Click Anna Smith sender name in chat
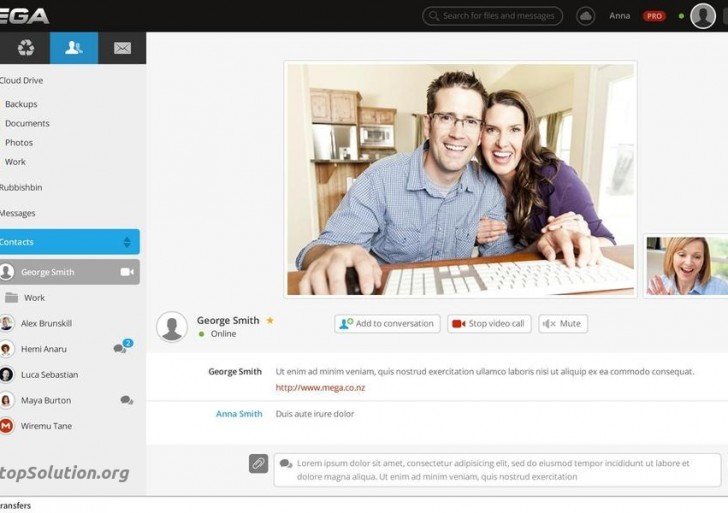This screenshot has height=513, width=728. pos(239,414)
